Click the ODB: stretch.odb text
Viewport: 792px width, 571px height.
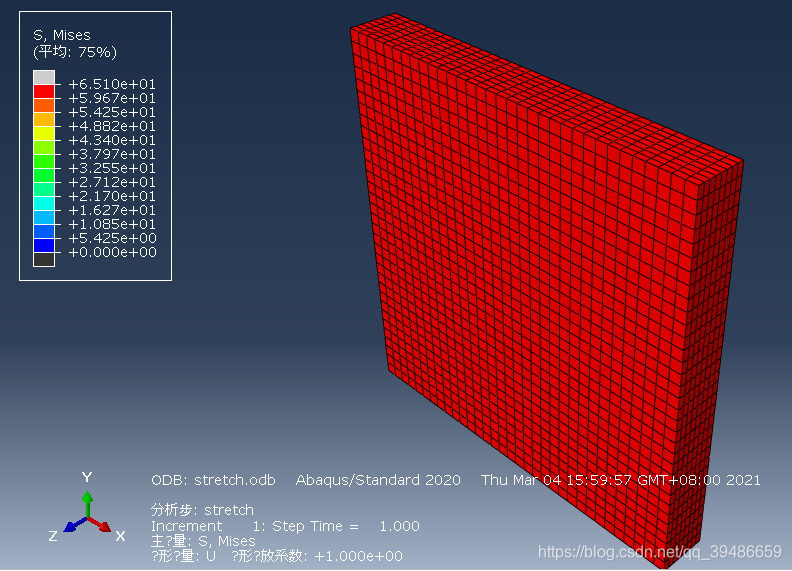tap(213, 480)
